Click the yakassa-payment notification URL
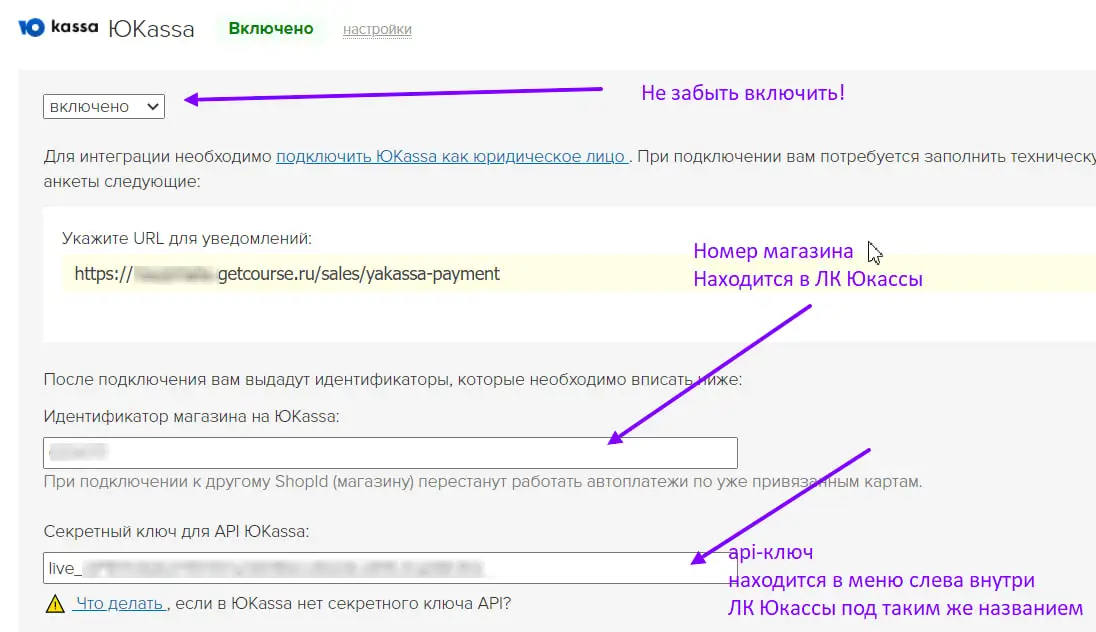This screenshot has height=632, width=1096. (284, 273)
